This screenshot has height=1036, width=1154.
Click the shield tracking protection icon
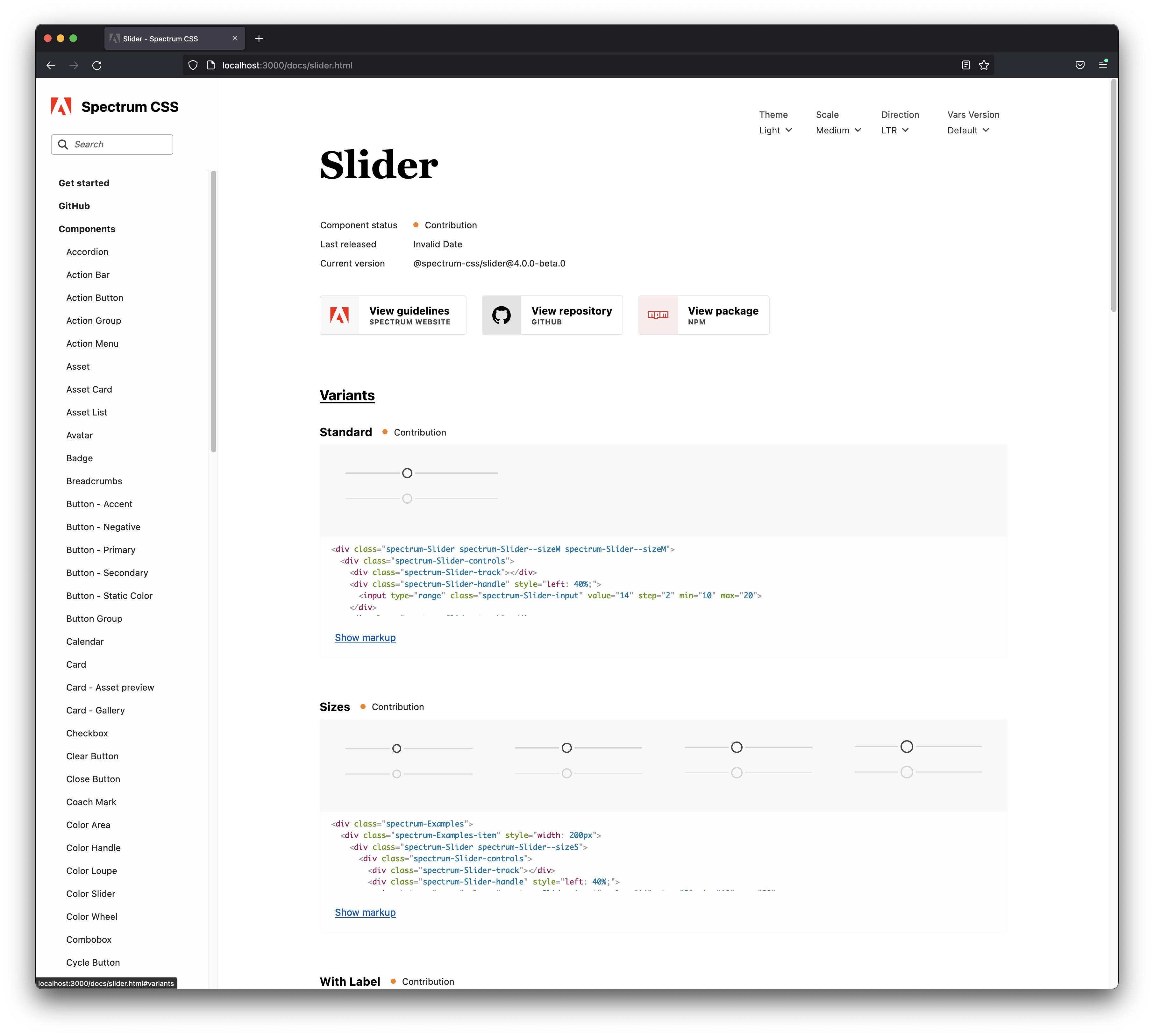pos(193,66)
